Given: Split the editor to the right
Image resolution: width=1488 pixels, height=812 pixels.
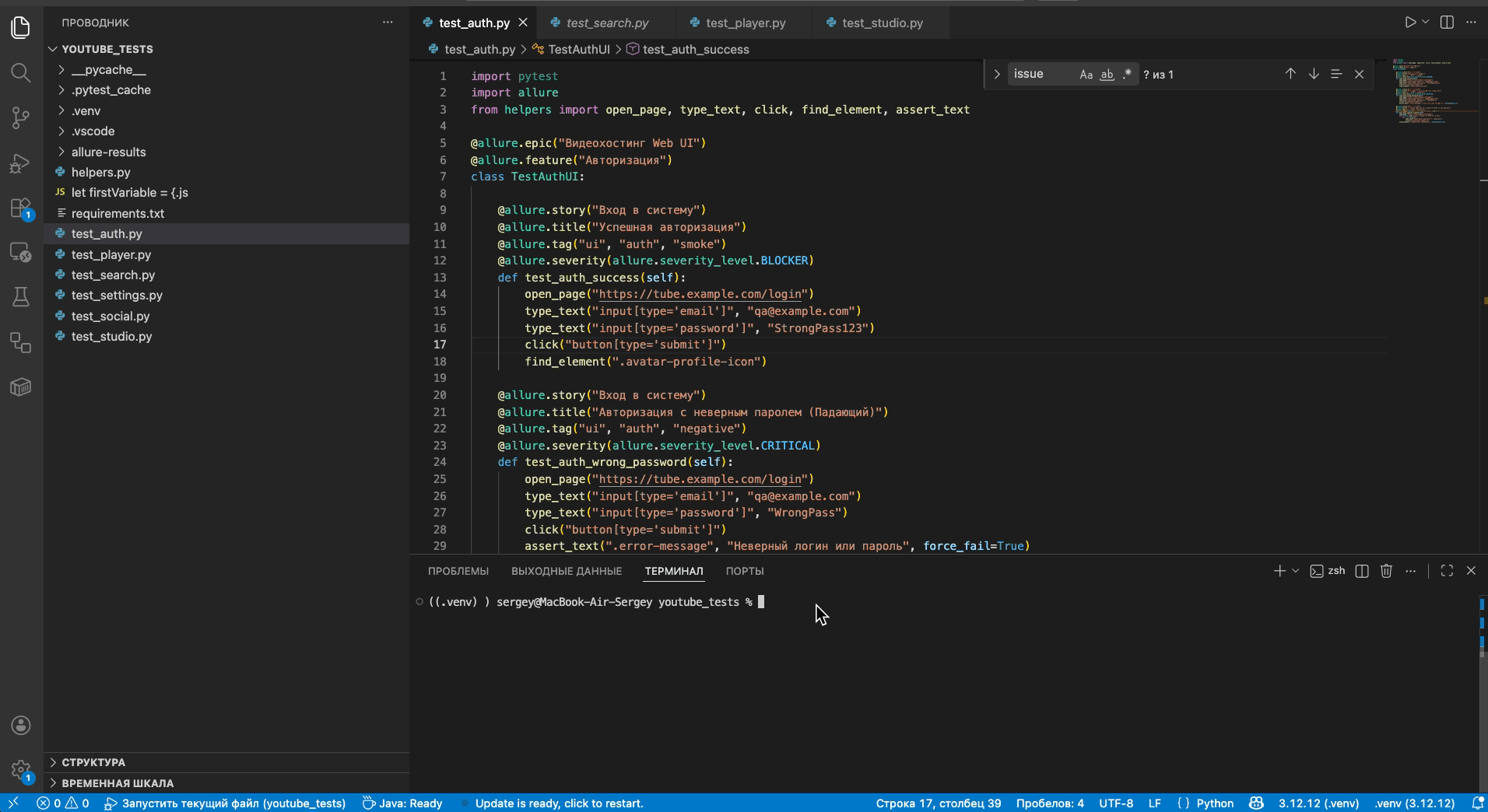Looking at the screenshot, I should 1447,23.
